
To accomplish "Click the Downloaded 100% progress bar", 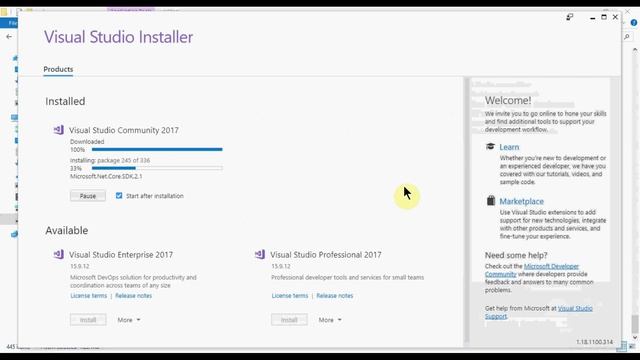I will click(157, 150).
